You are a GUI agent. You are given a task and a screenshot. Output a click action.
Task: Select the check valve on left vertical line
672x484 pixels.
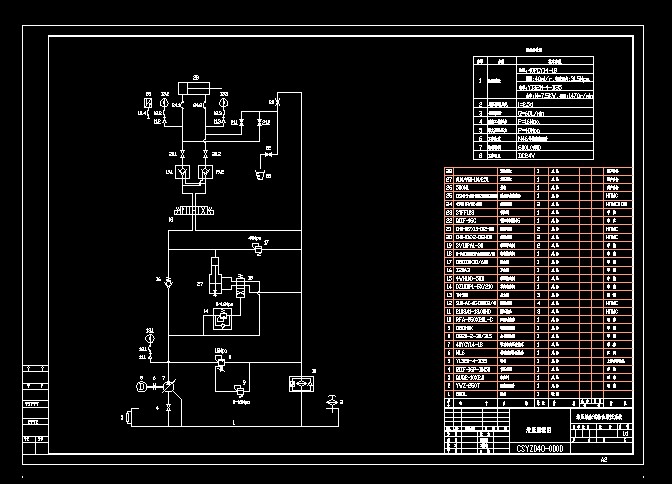(x=168, y=282)
